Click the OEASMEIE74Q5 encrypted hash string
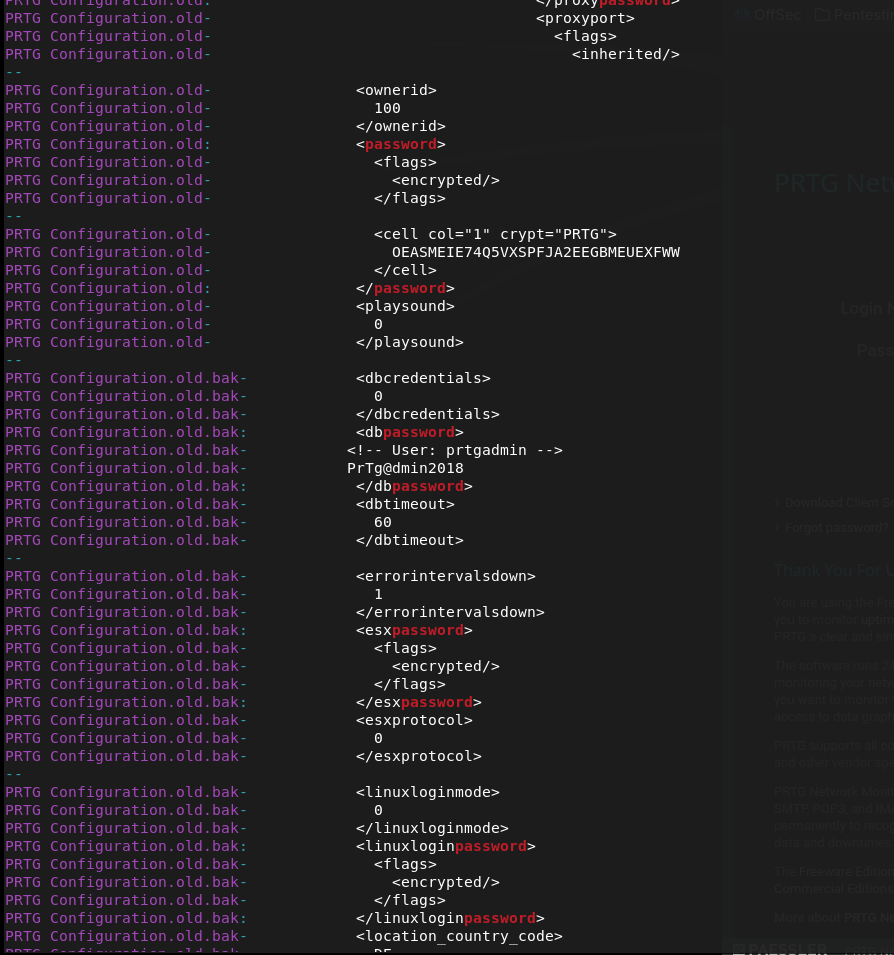 [535, 252]
